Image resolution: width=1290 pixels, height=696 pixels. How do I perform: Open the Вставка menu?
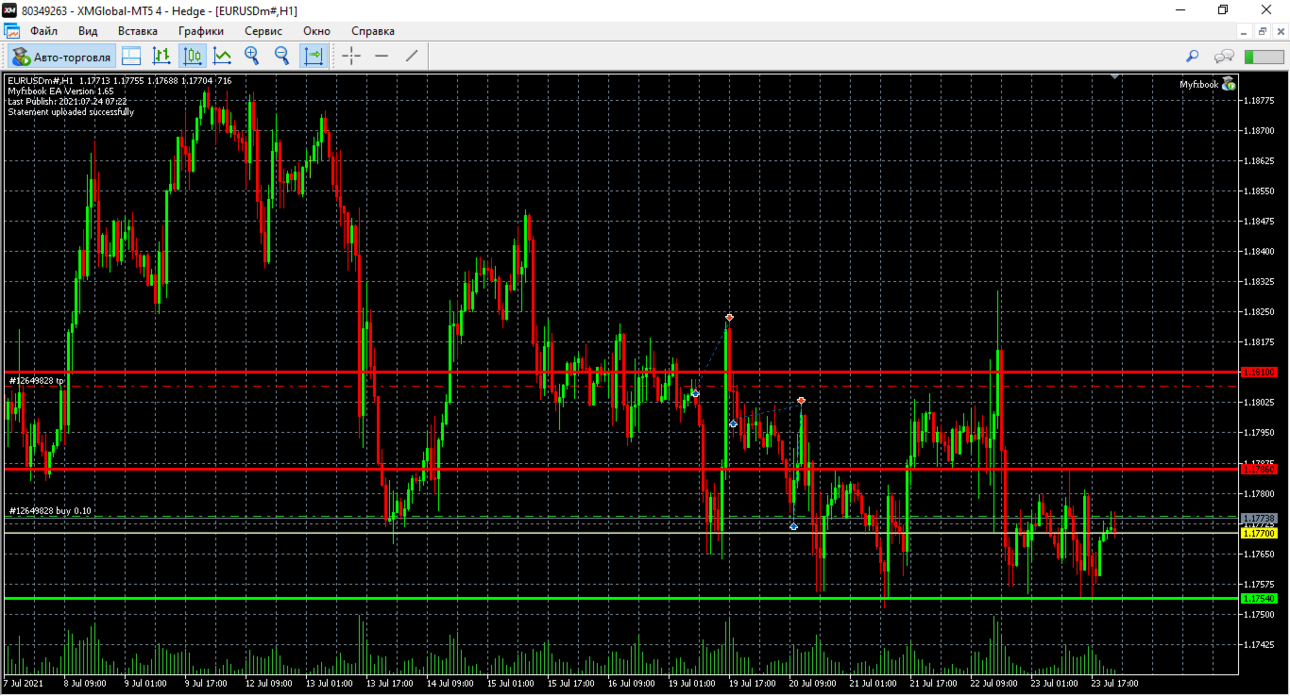[x=138, y=31]
